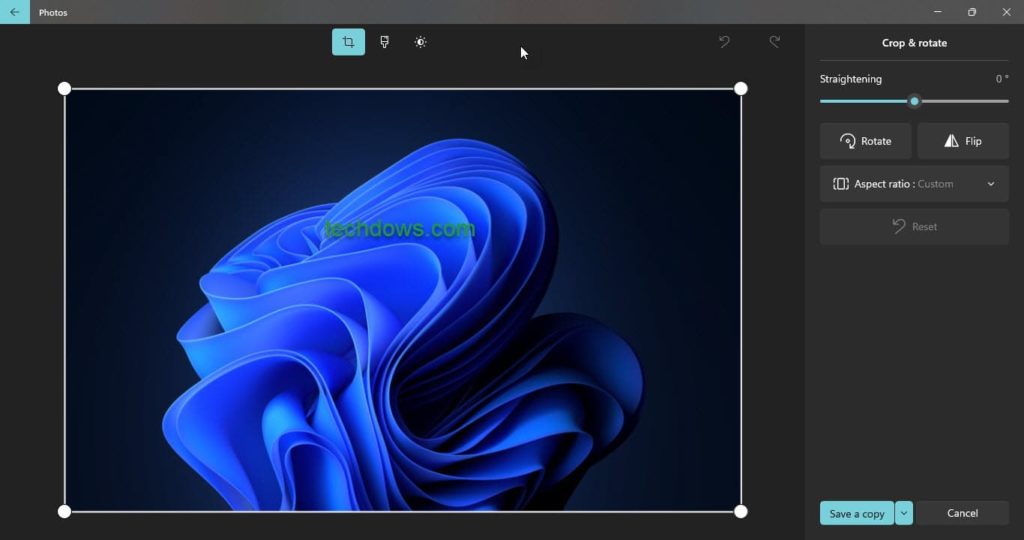Open the Save a copy options arrow
Image resolution: width=1024 pixels, height=540 pixels.
tap(904, 513)
